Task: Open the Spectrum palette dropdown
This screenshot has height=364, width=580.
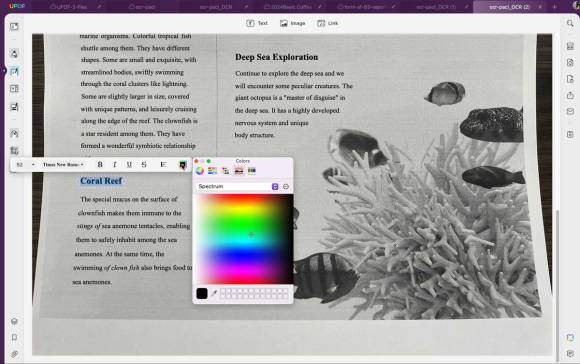Action: [237, 186]
